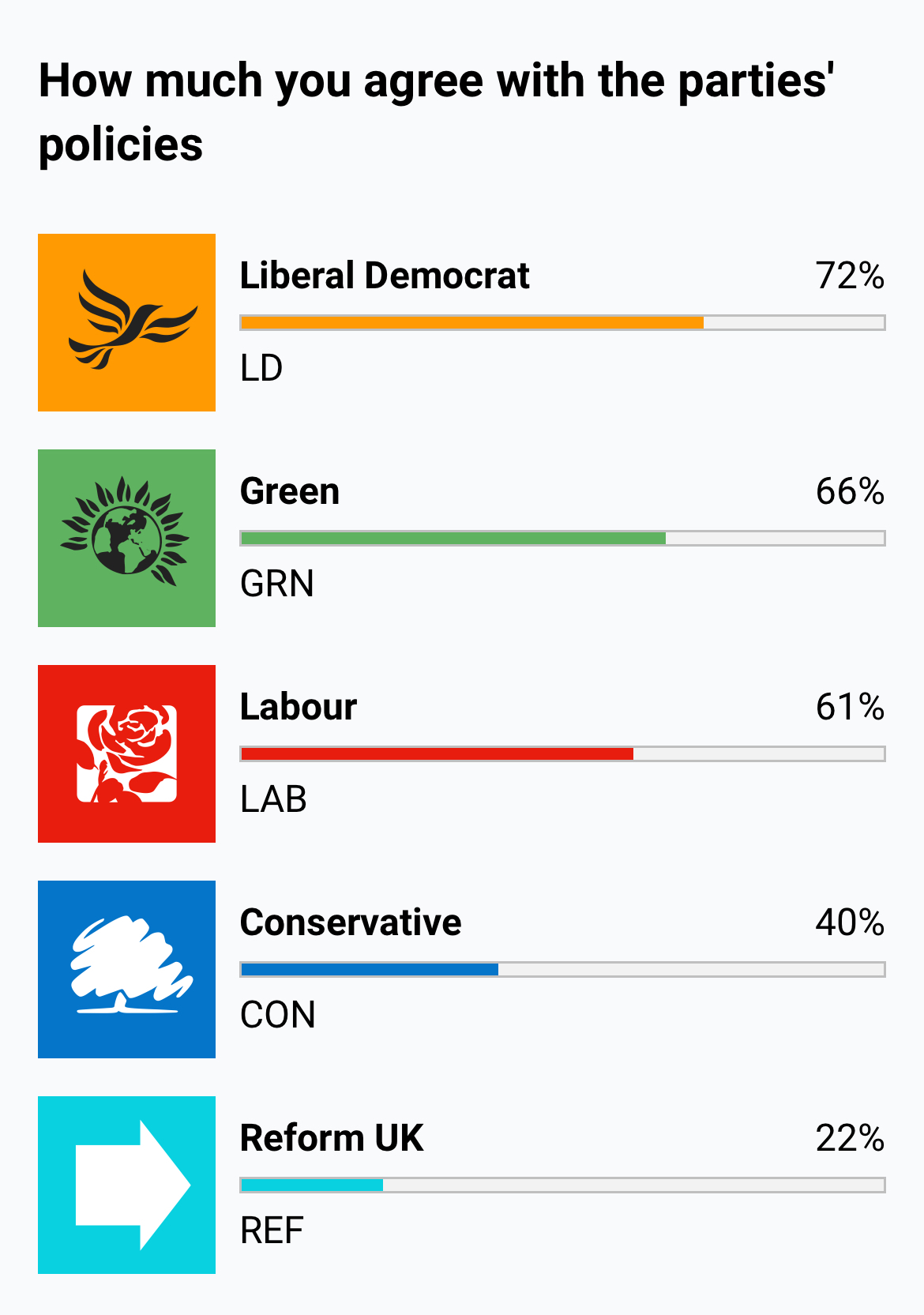Select the 22% Reform UK score

coord(850,1138)
